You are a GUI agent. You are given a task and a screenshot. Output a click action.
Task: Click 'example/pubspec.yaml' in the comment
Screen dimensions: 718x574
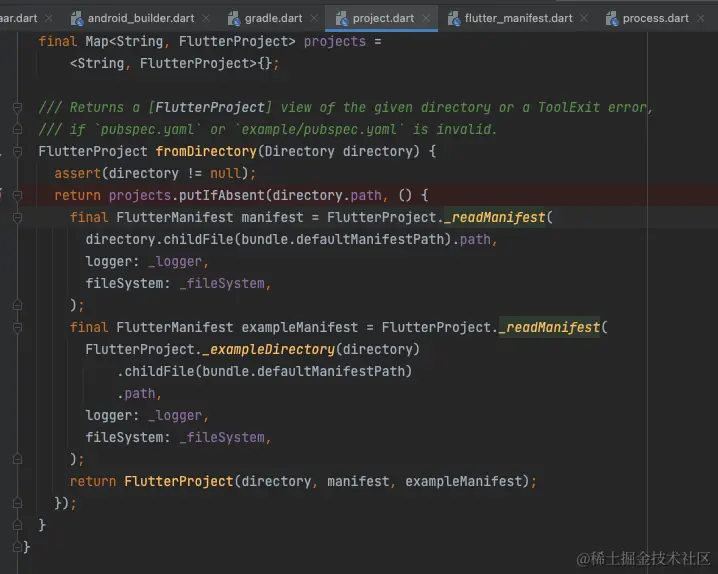point(319,130)
